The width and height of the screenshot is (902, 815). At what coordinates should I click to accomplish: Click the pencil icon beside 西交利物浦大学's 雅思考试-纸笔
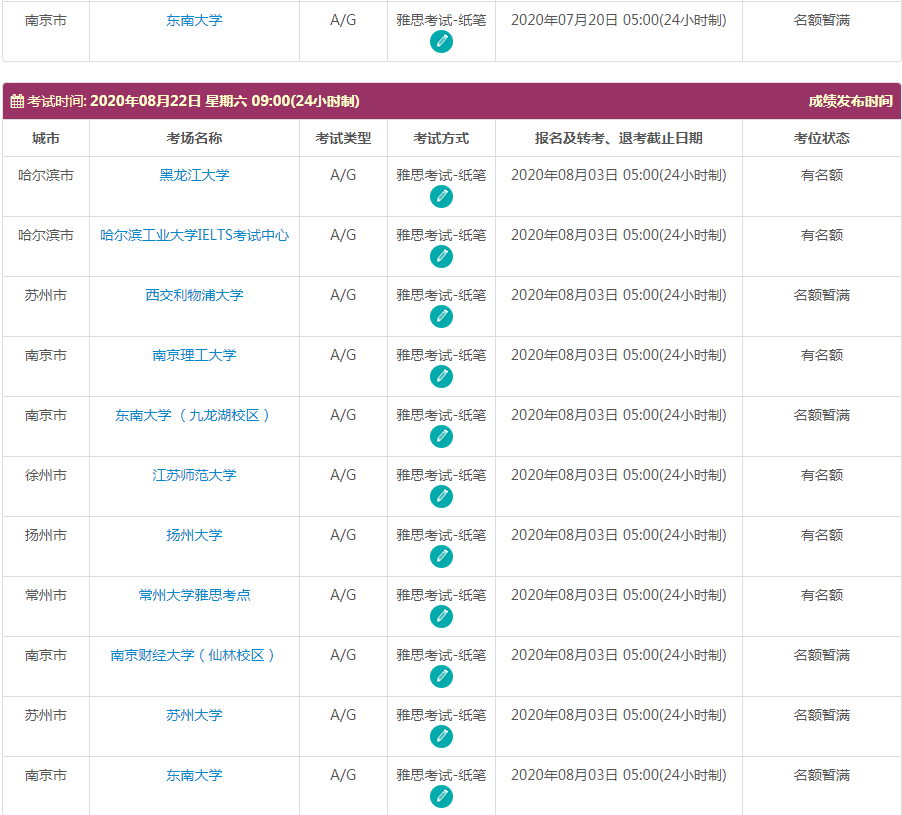441,316
